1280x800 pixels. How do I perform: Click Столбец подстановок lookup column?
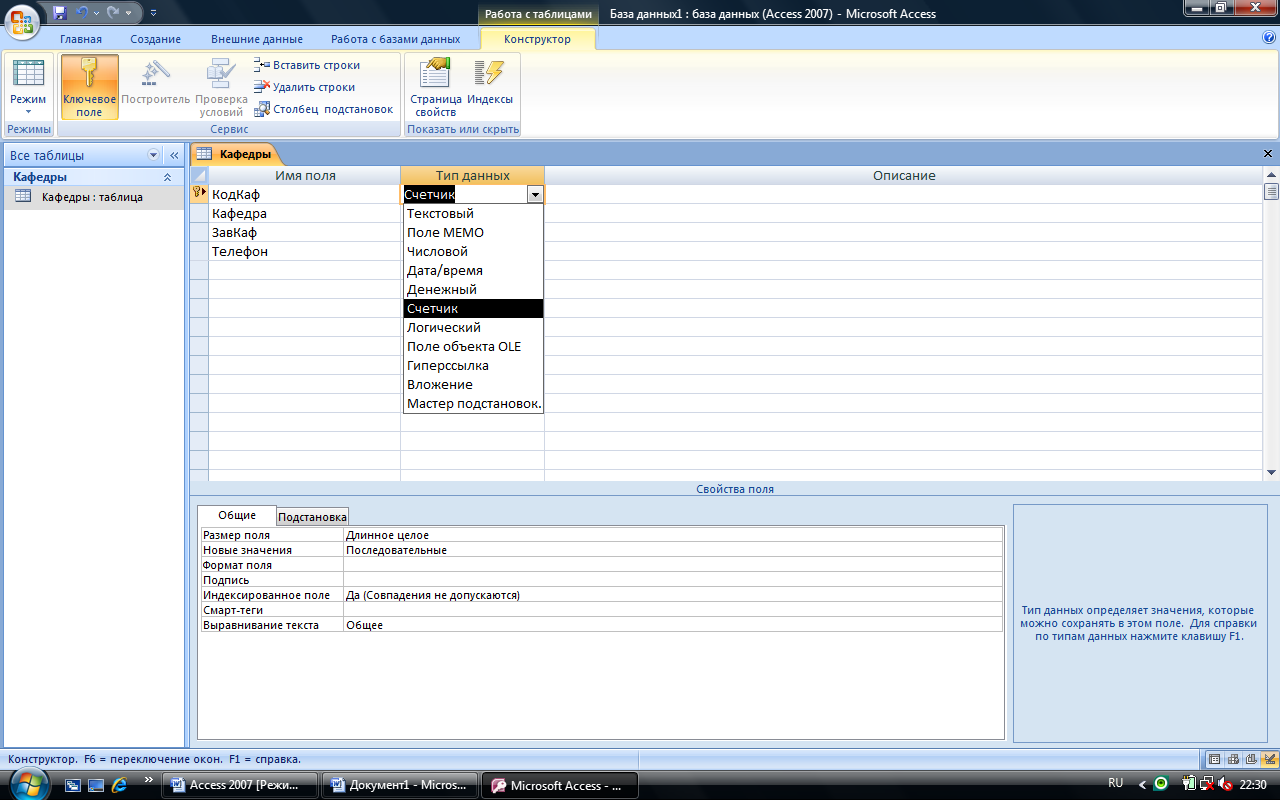[324, 109]
